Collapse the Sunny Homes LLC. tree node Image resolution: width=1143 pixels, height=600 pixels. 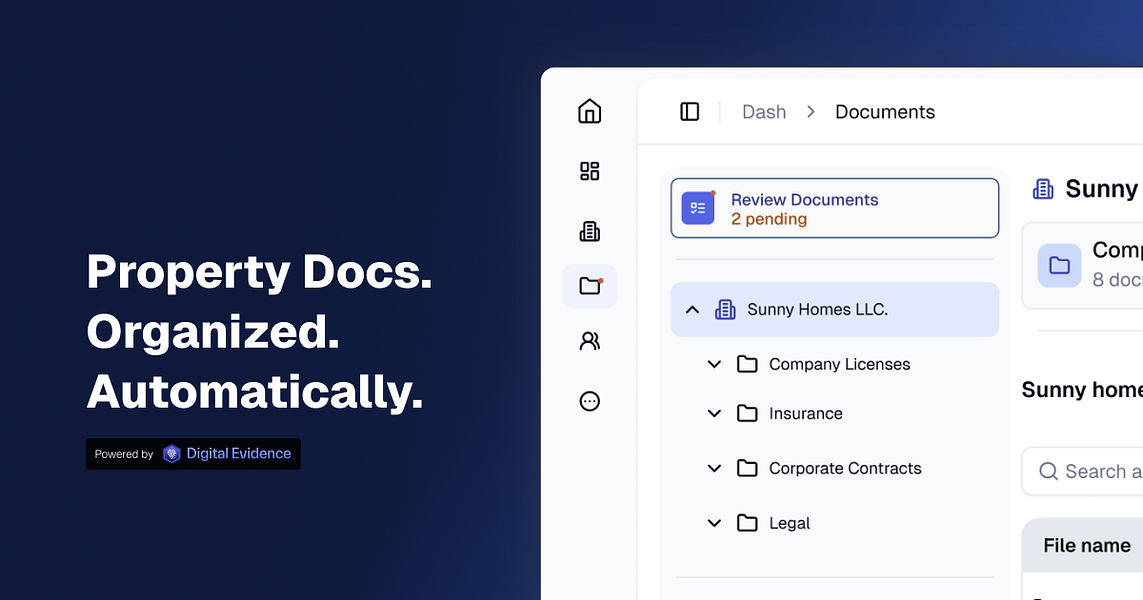693,310
